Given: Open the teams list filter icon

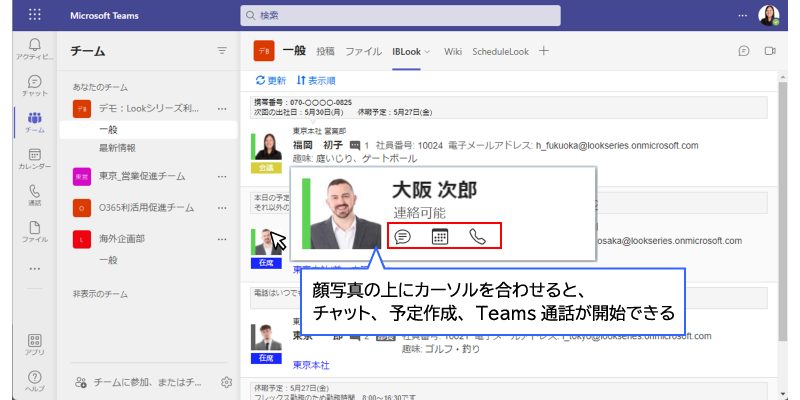Looking at the screenshot, I should pyautogui.click(x=222, y=50).
